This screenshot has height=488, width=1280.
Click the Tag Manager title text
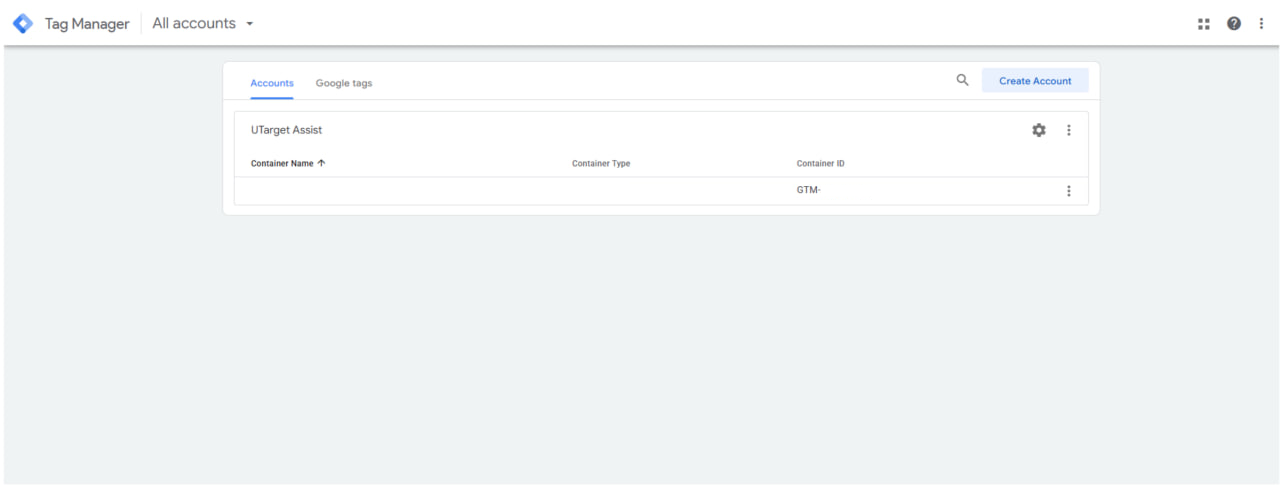click(87, 23)
